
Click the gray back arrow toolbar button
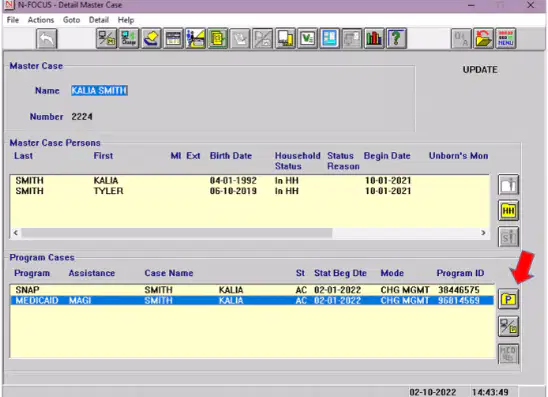point(46,38)
